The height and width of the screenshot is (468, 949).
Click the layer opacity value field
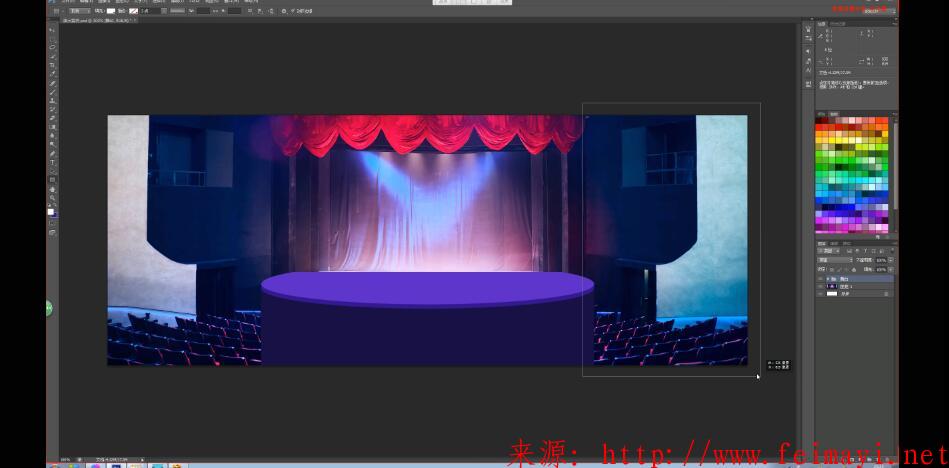[x=883, y=260]
